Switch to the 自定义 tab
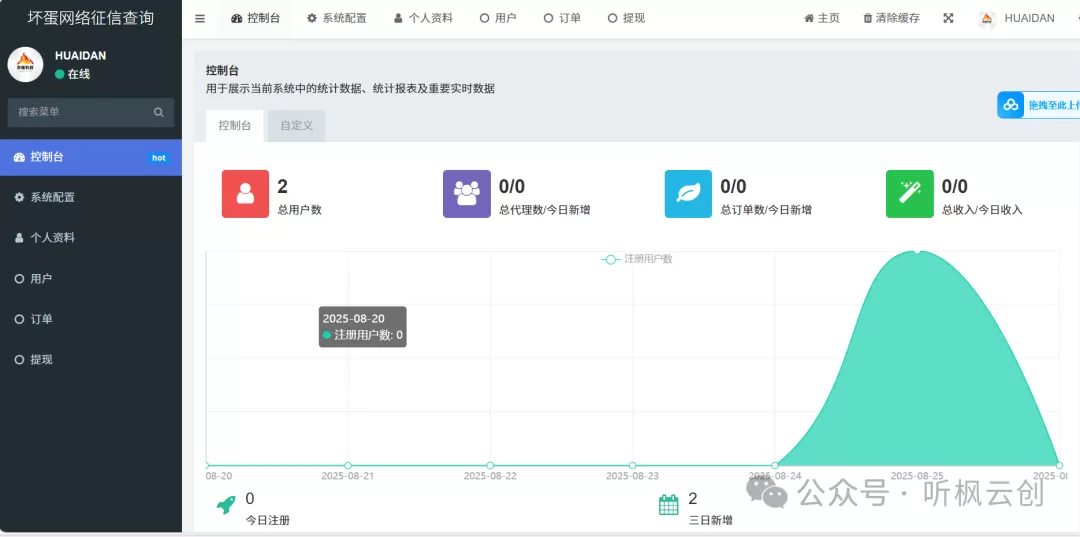1080x537 pixels. click(x=296, y=126)
